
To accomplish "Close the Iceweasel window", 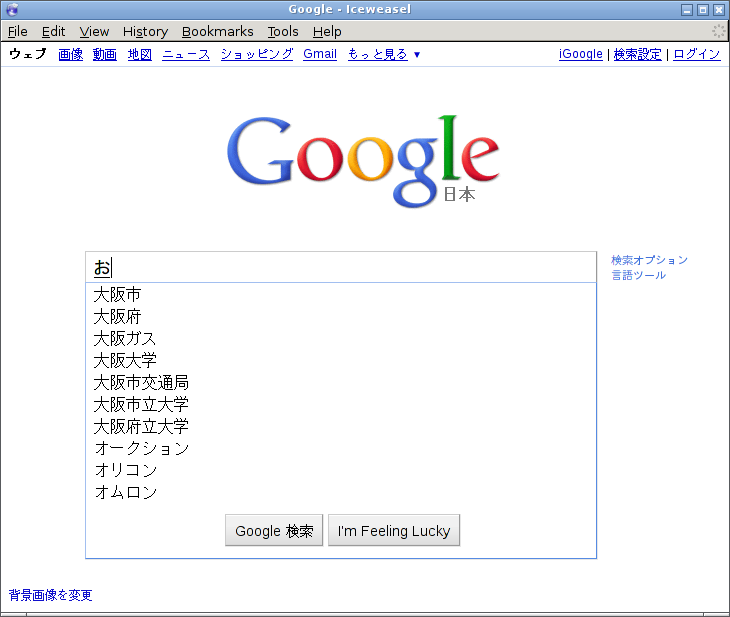I will click(x=719, y=10).
